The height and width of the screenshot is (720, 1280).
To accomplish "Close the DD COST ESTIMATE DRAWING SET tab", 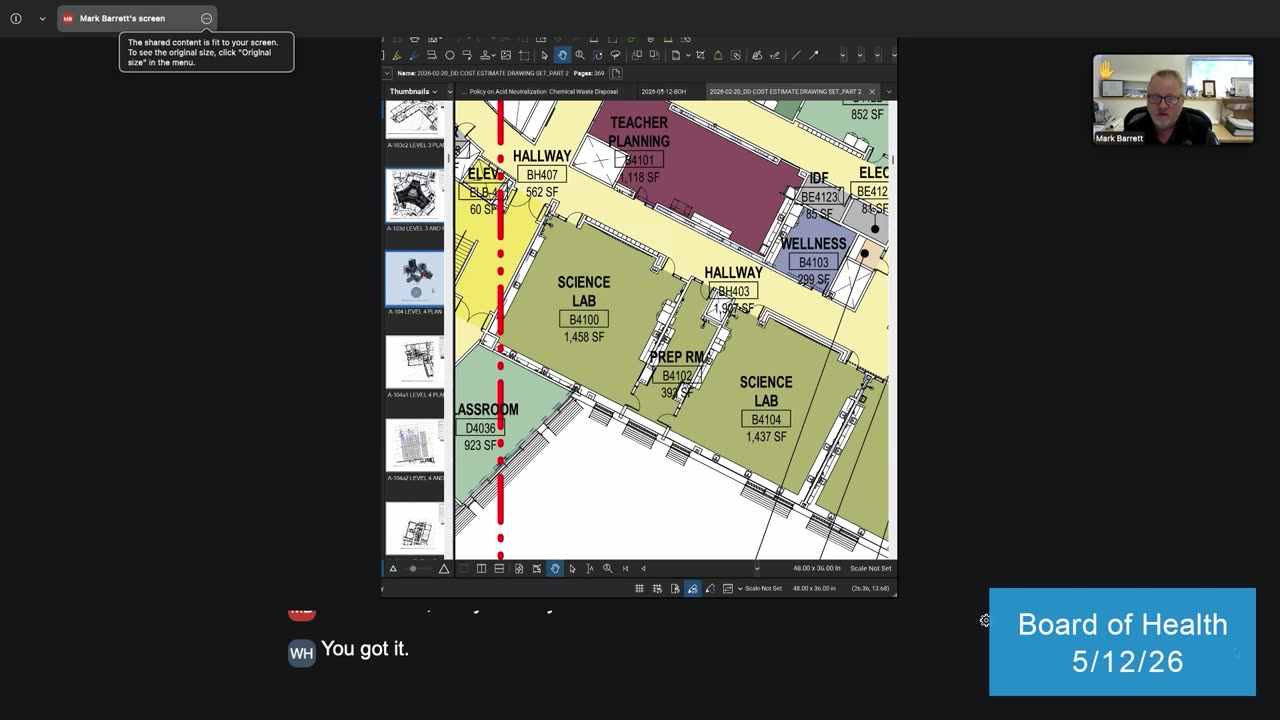I will 872,91.
